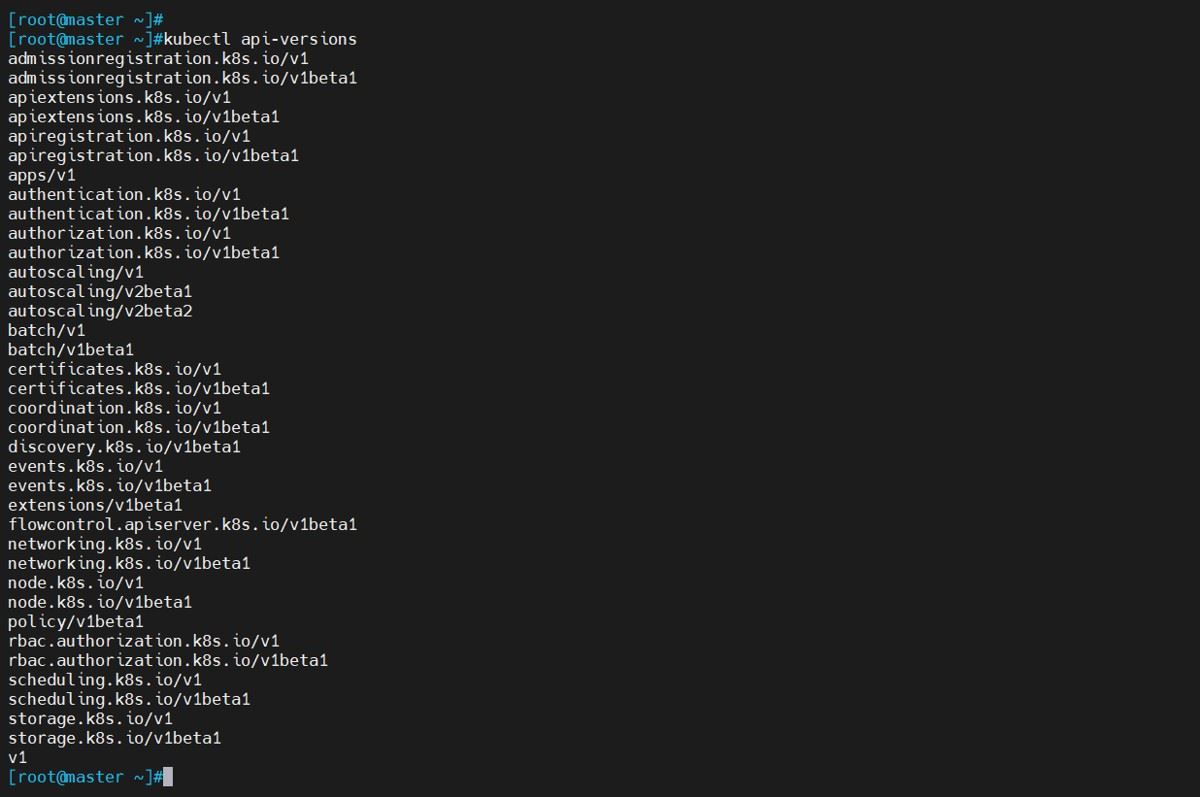Viewport: 1200px width, 797px height.
Task: Click the rbac.authorization.k8s.io/v1beta1 entry
Action: pyautogui.click(x=168, y=660)
